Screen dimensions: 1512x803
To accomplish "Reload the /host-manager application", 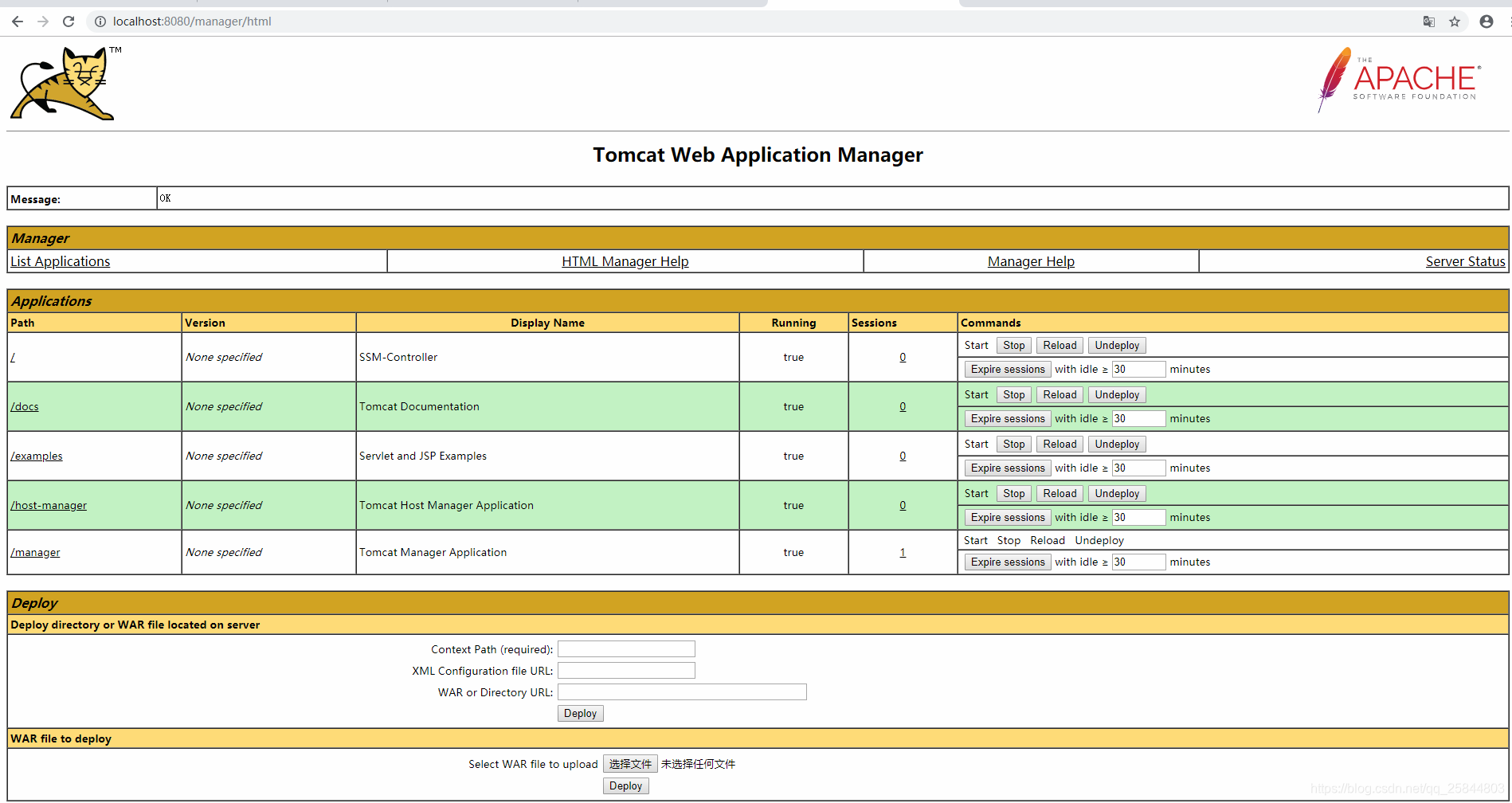I will (1060, 493).
